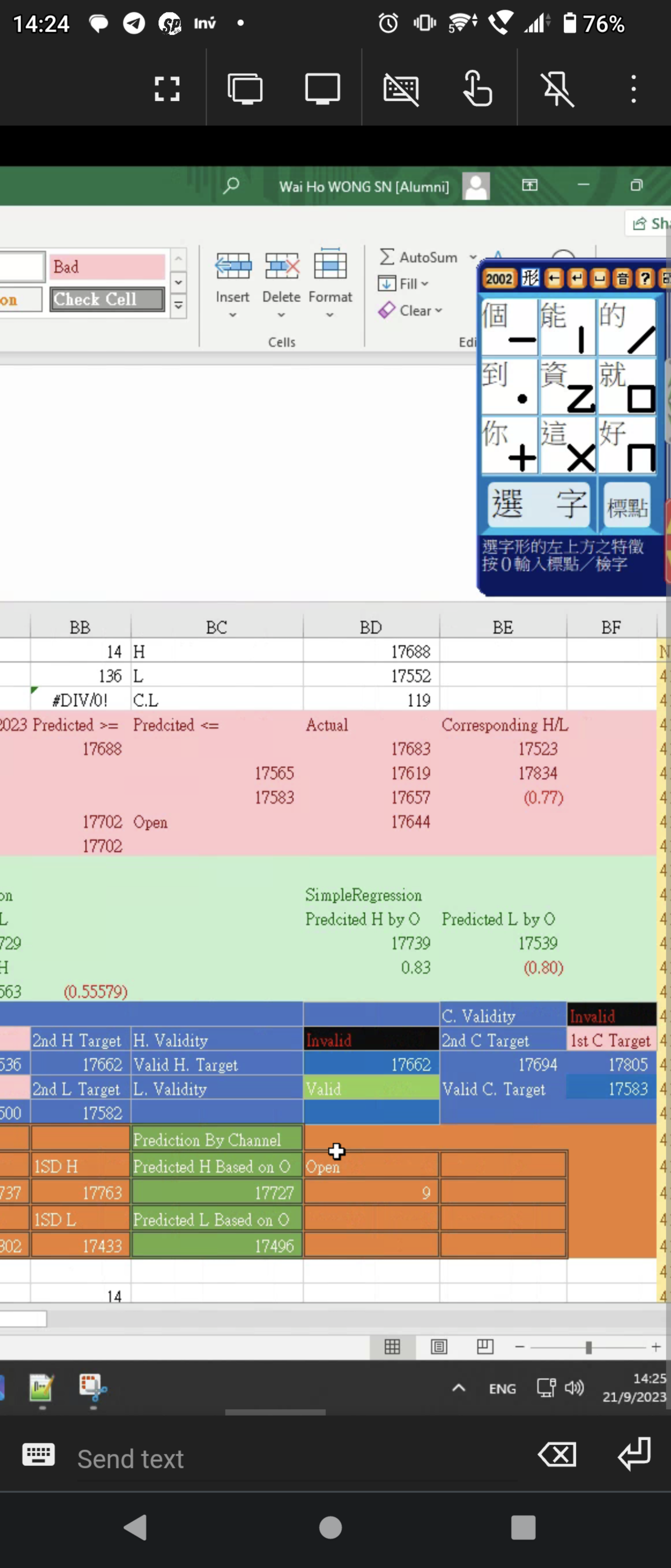The height and width of the screenshot is (1568, 671).
Task: Open the three-dot overflow menu
Action: coord(633,89)
